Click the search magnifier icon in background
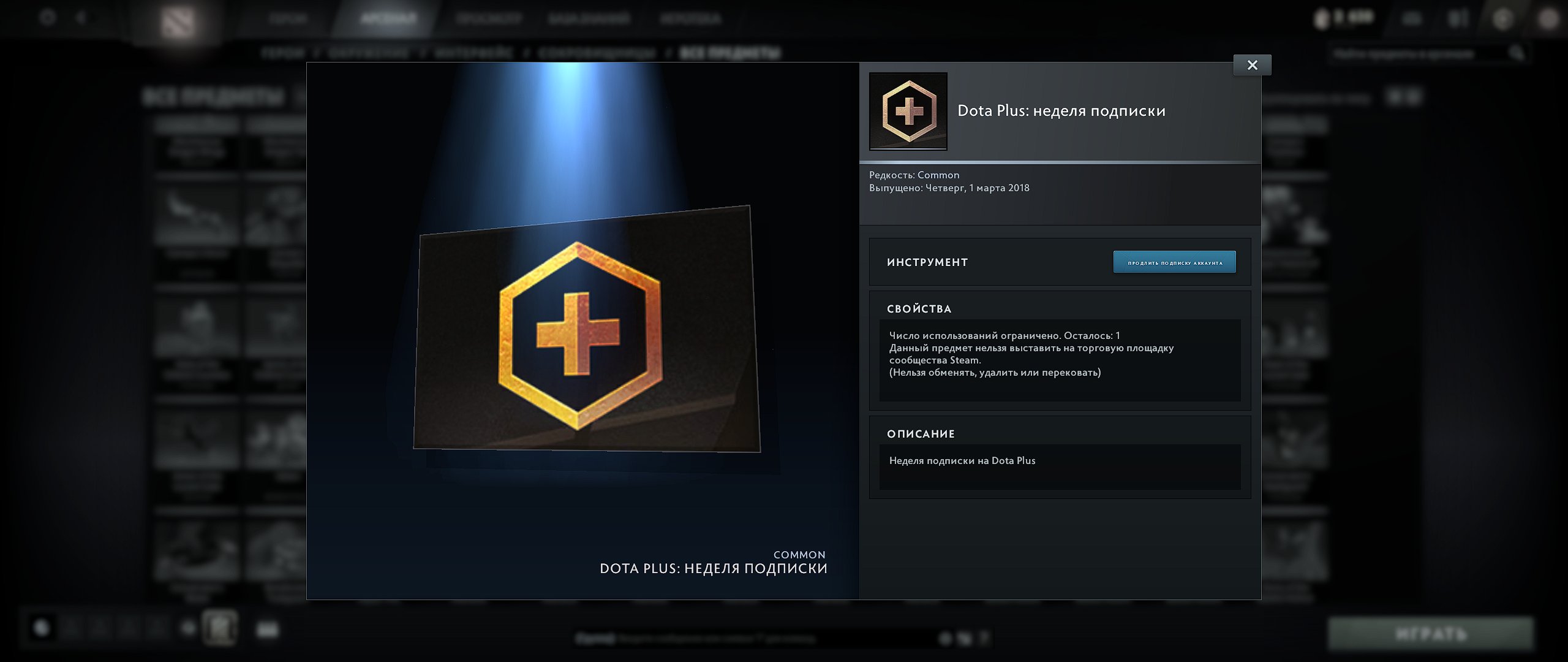The height and width of the screenshot is (662, 1568). point(1517,54)
